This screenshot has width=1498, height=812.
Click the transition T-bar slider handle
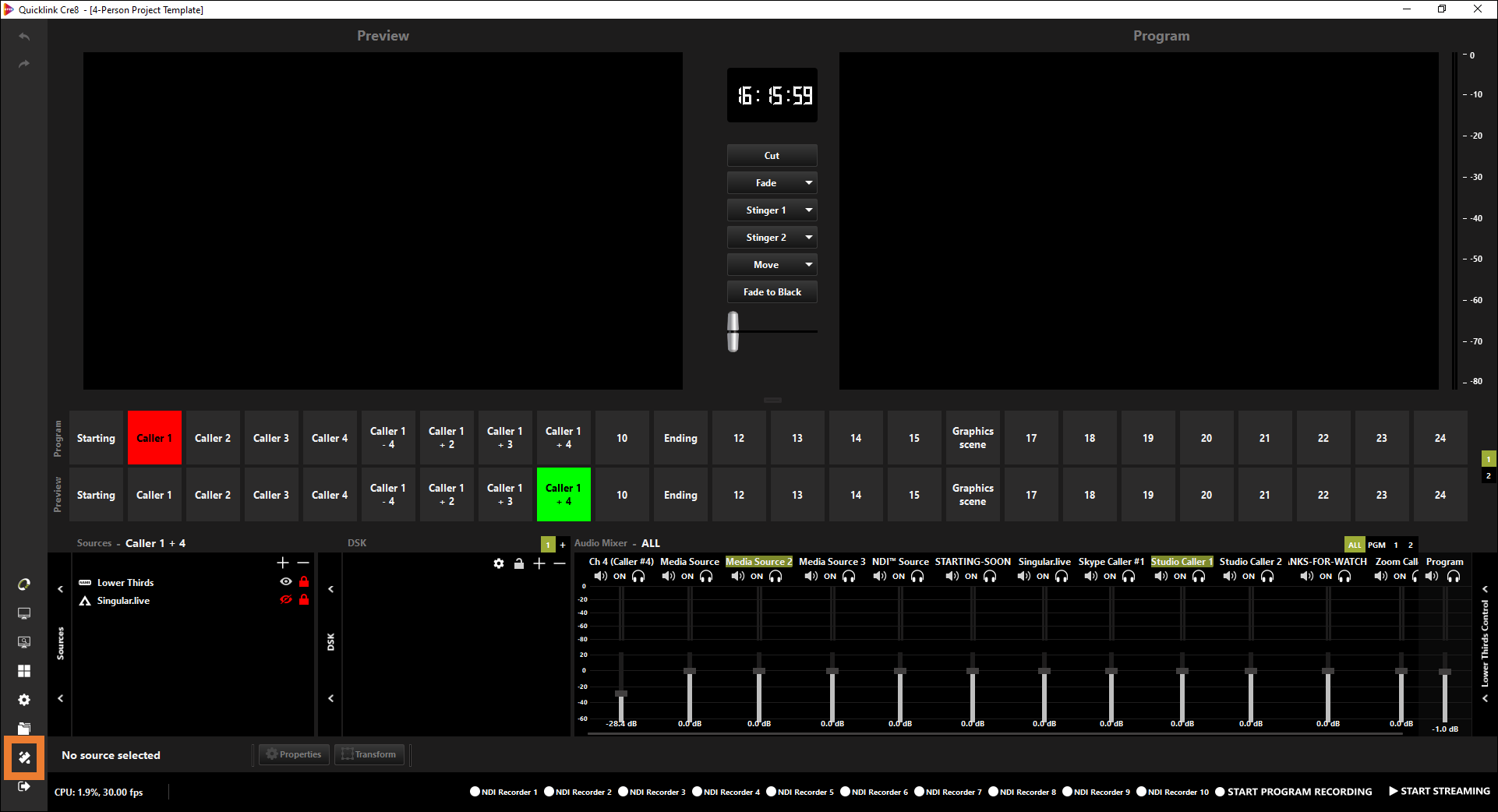point(733,331)
